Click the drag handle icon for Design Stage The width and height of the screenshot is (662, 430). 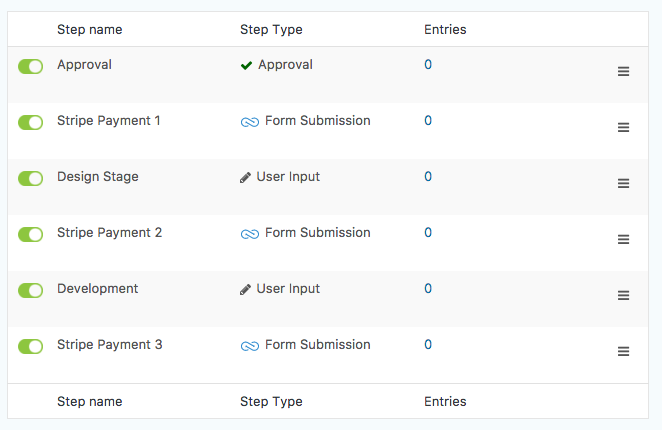pos(623,183)
